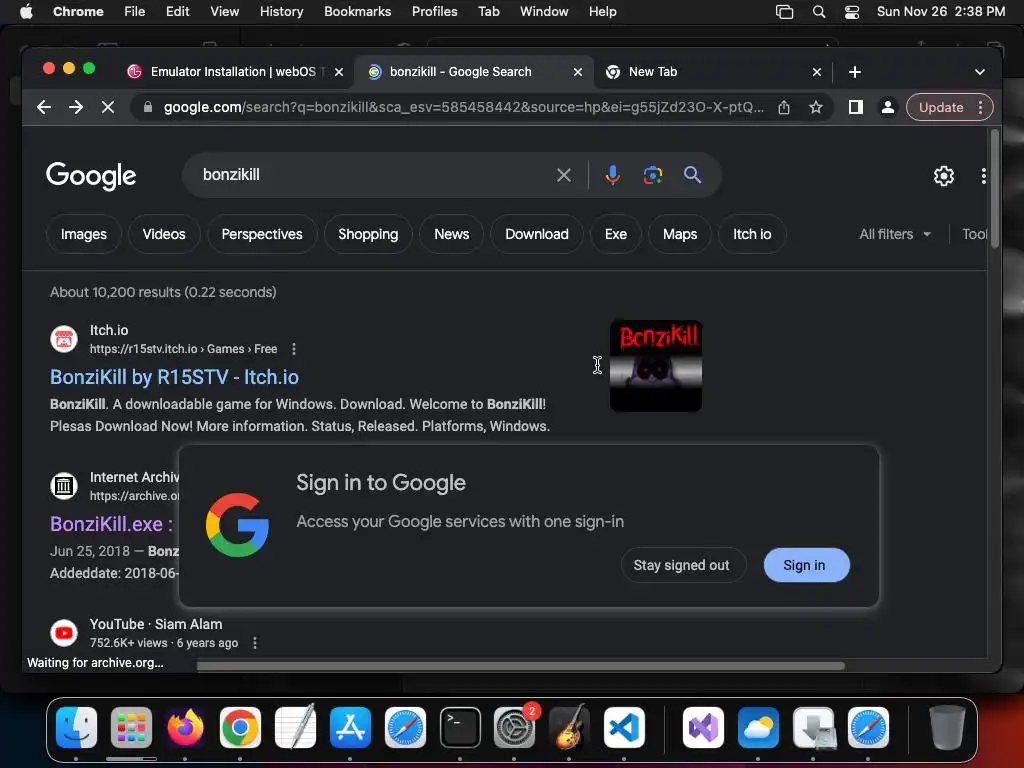
Task: Open the BonziKill.exe archive link
Action: 112,524
